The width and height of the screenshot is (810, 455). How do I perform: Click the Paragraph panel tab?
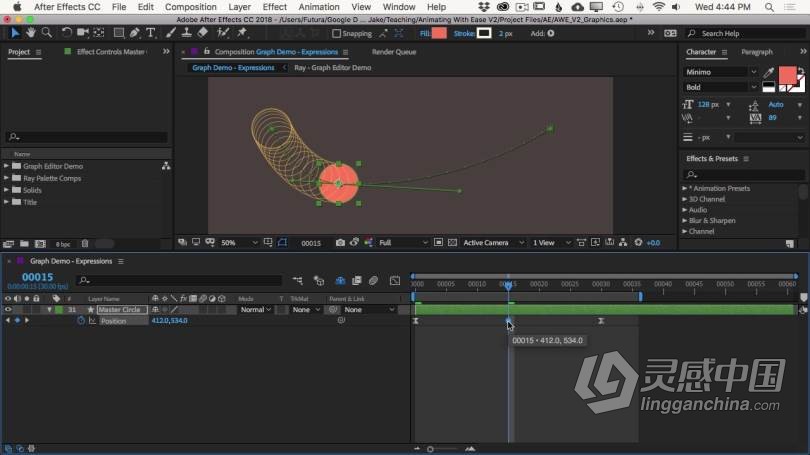pos(756,52)
